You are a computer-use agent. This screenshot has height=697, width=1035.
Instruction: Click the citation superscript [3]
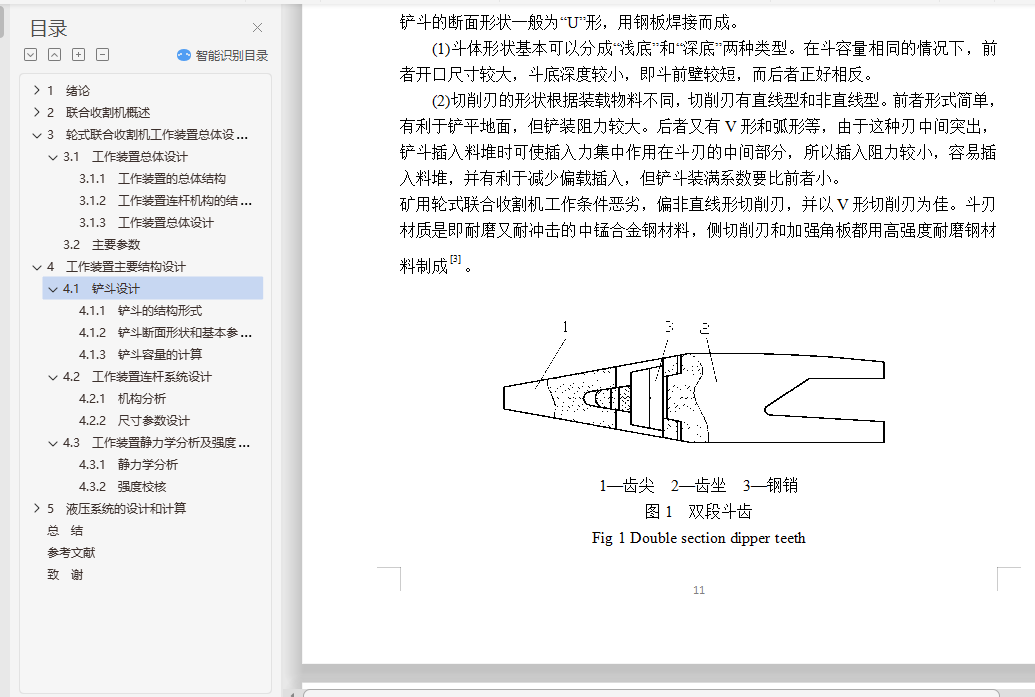point(455,259)
